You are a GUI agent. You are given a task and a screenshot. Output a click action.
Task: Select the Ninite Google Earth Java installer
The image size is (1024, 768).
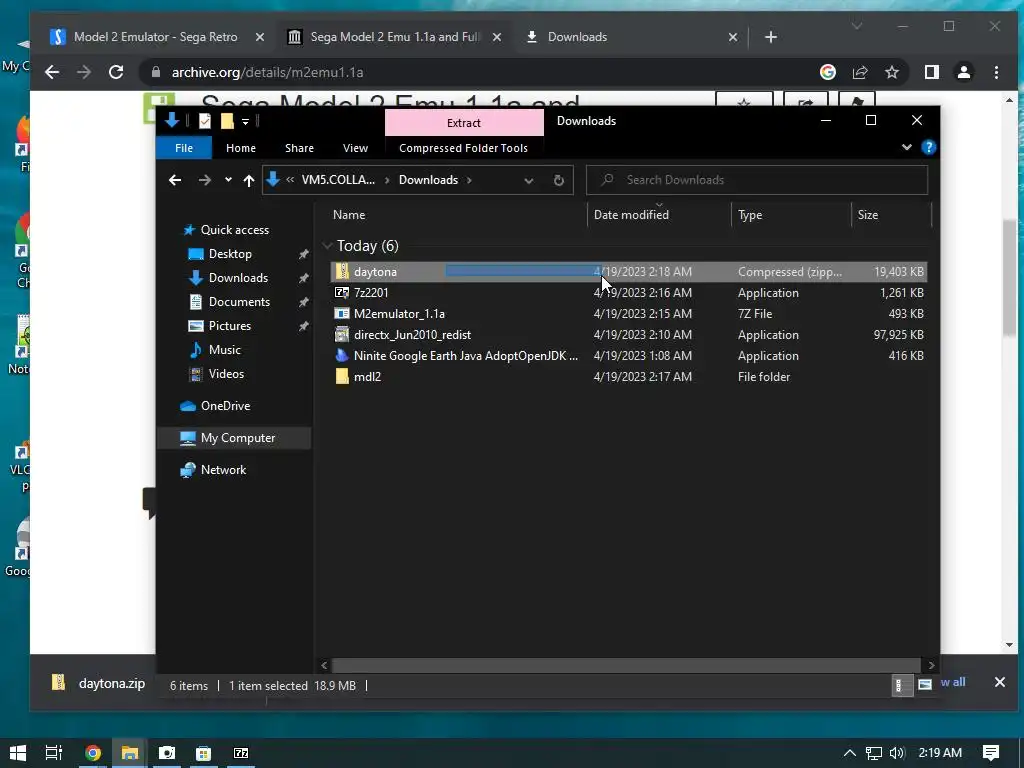(628, 355)
